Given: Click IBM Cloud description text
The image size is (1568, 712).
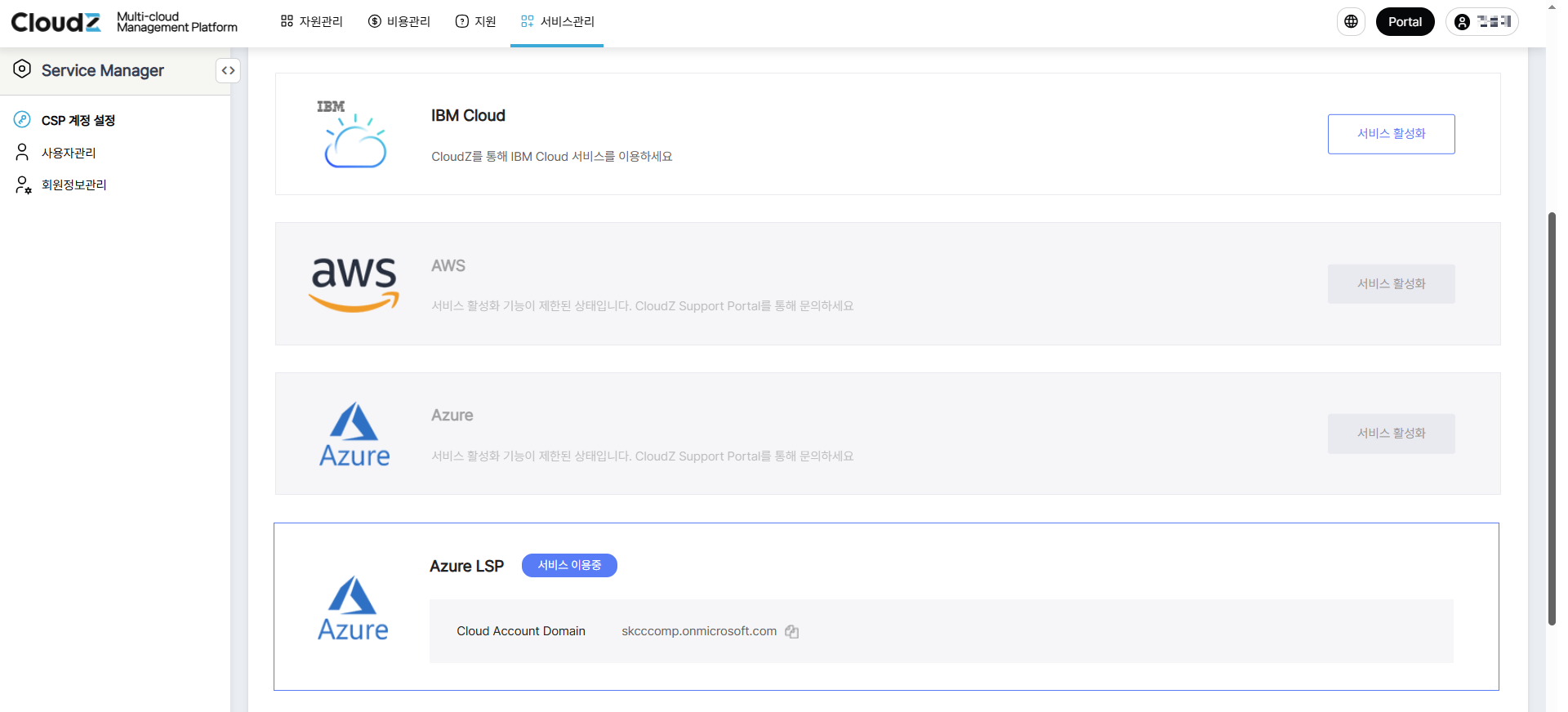Looking at the screenshot, I should coord(552,157).
